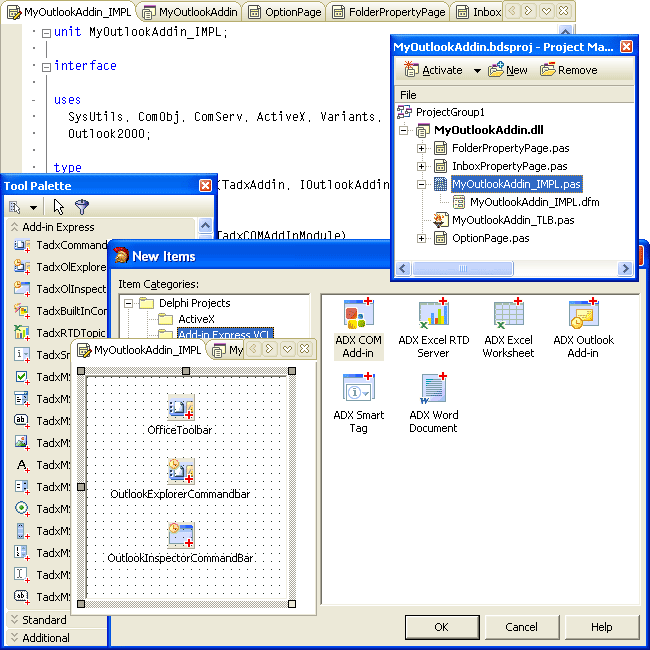Select the OutlookInspectorCommandBar component
Screen dimensions: 650x650
click(x=181, y=533)
